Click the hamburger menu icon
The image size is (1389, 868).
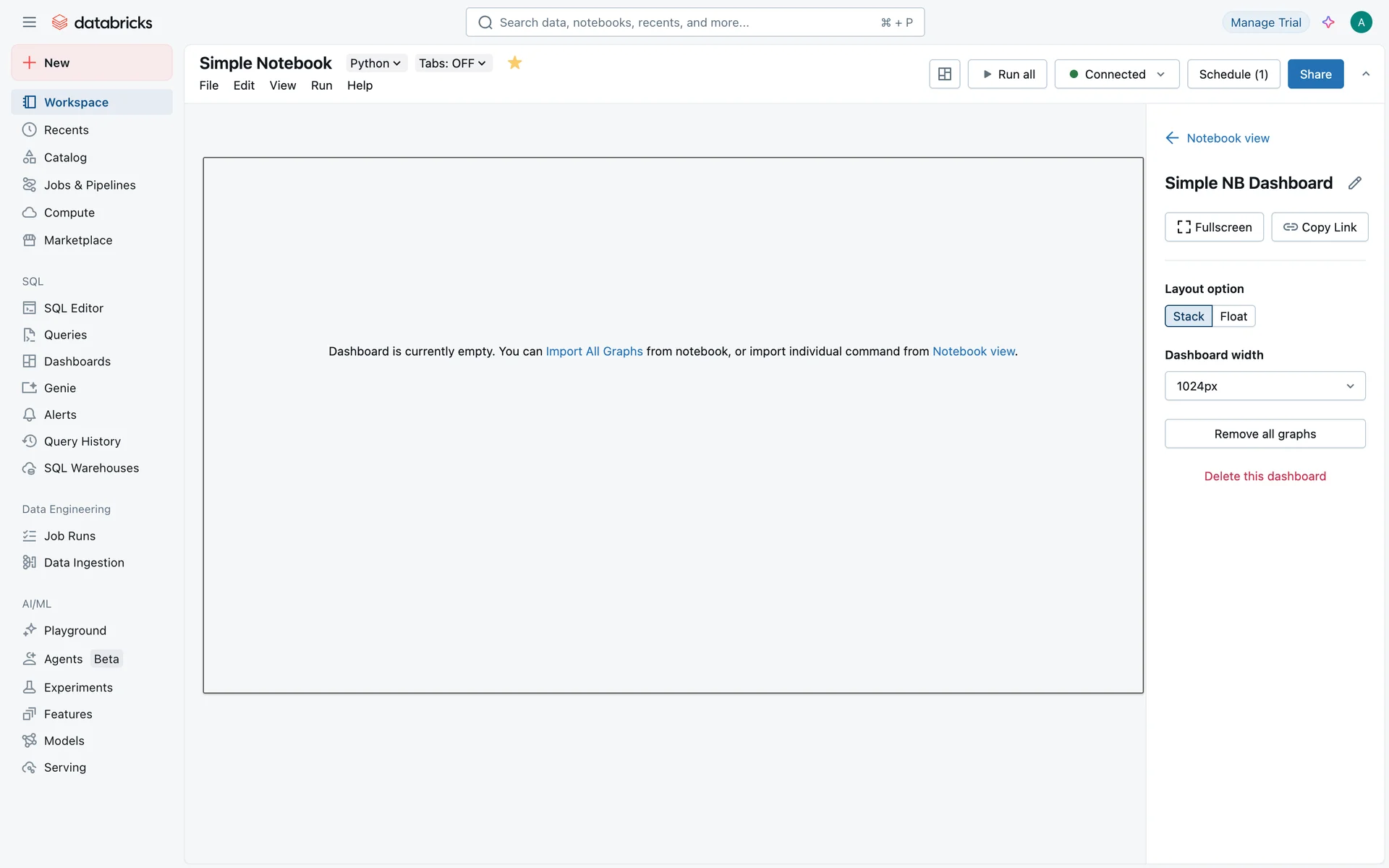(29, 22)
